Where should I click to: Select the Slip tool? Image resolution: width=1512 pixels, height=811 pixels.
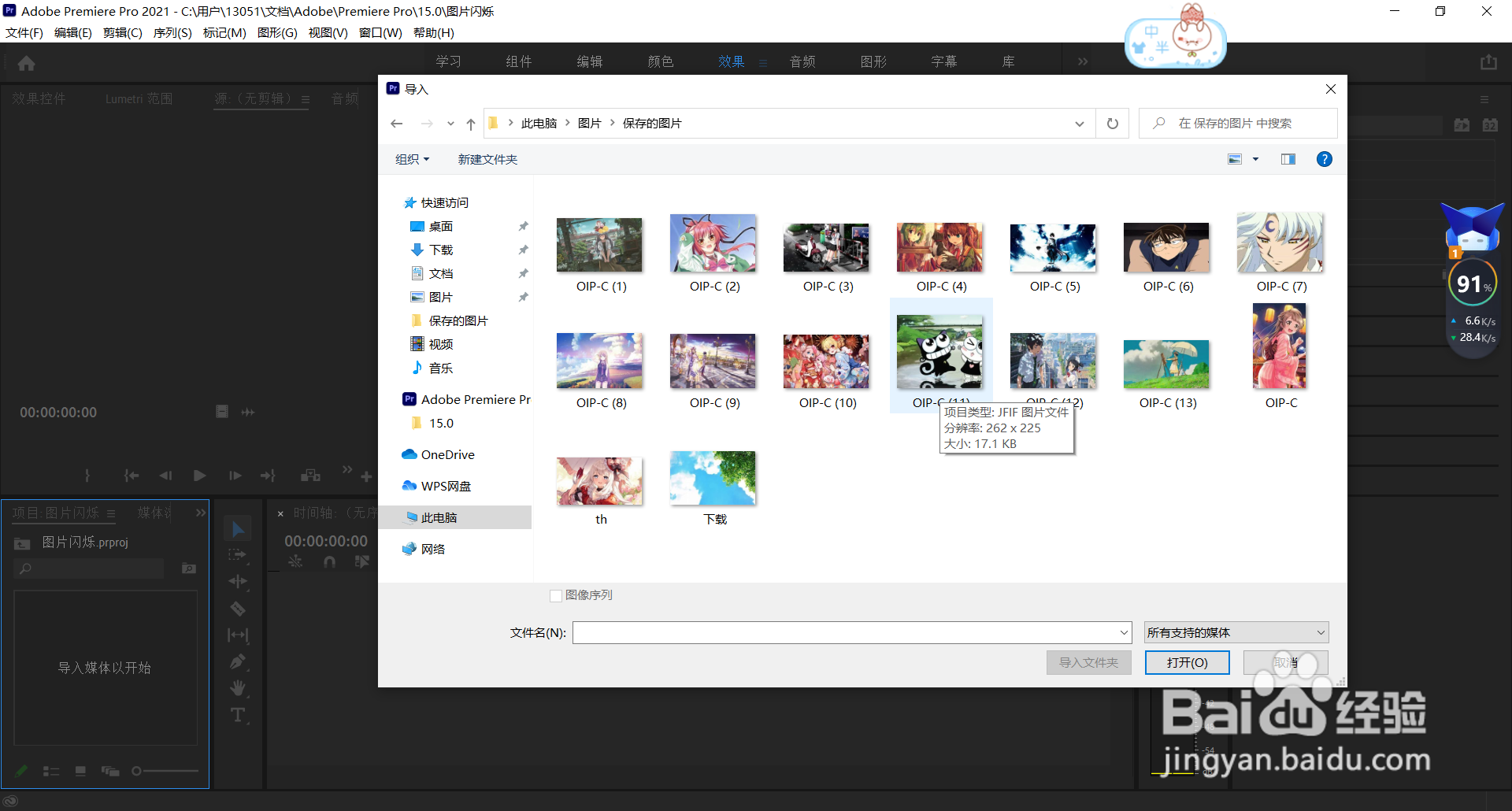tap(237, 635)
